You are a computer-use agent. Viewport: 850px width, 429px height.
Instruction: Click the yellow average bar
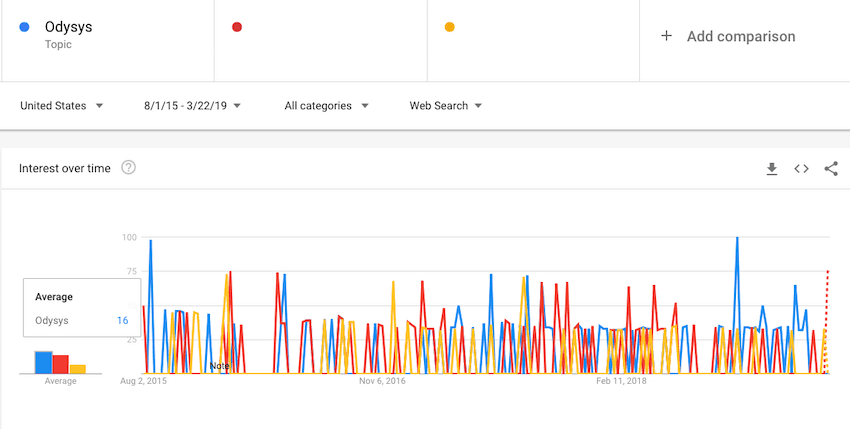78,369
